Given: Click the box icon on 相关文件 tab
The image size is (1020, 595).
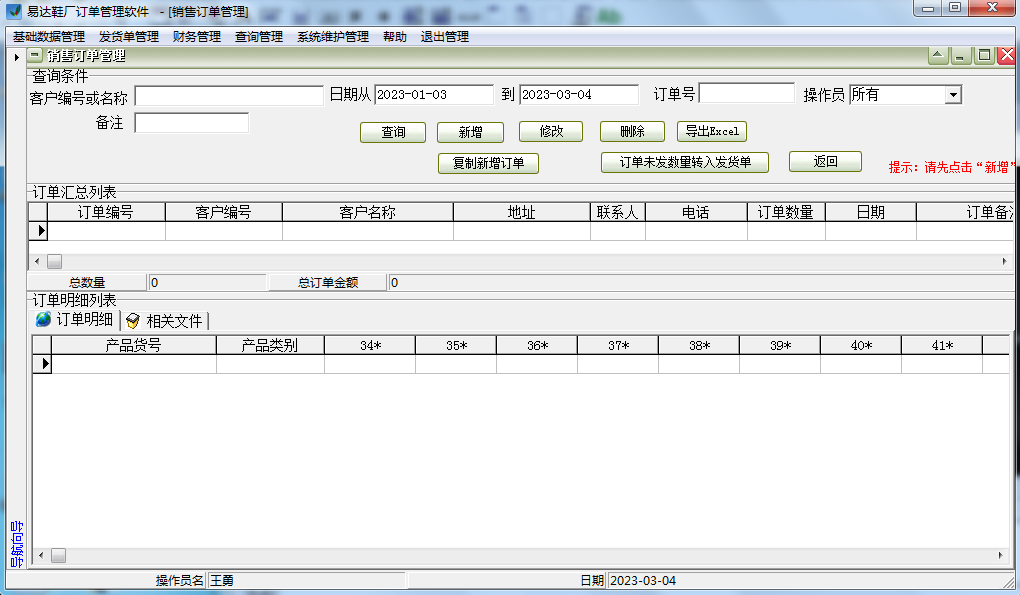Looking at the screenshot, I should pos(133,321).
